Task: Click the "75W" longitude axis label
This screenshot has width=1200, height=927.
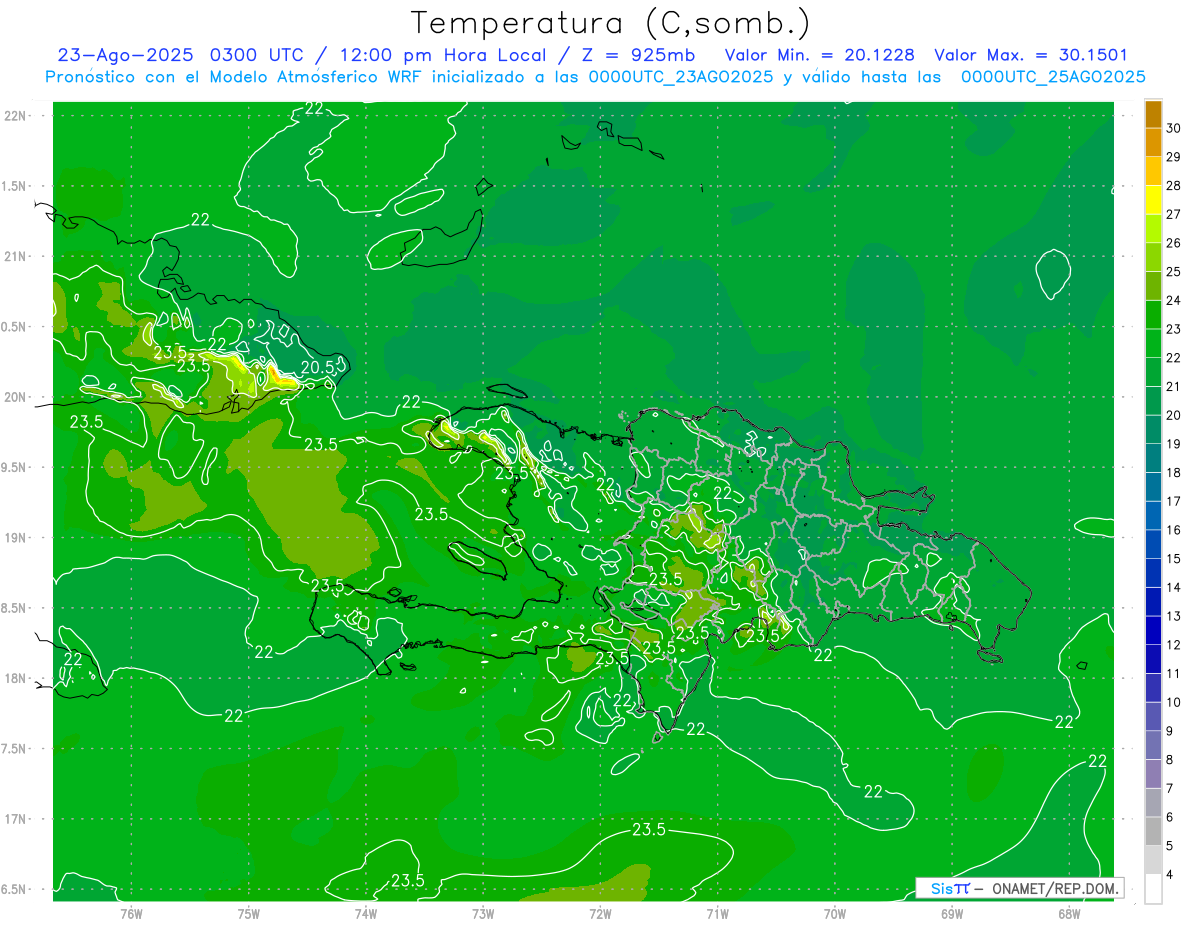Action: click(x=249, y=913)
